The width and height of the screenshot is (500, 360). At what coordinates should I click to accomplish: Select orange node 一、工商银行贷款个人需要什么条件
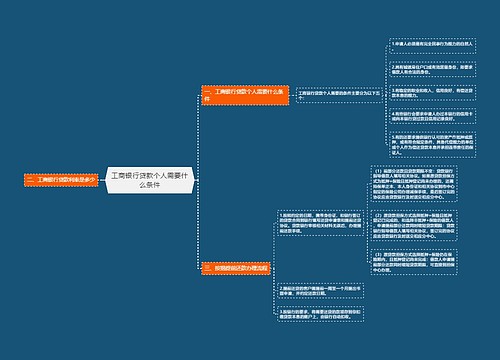click(x=245, y=95)
